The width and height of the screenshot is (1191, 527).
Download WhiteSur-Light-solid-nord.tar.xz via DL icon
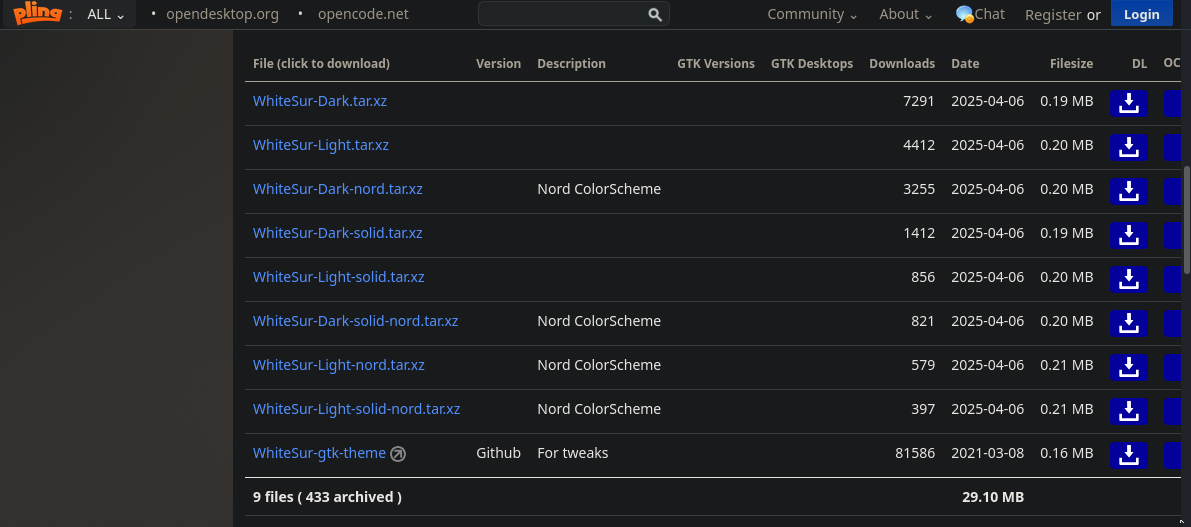point(1129,411)
